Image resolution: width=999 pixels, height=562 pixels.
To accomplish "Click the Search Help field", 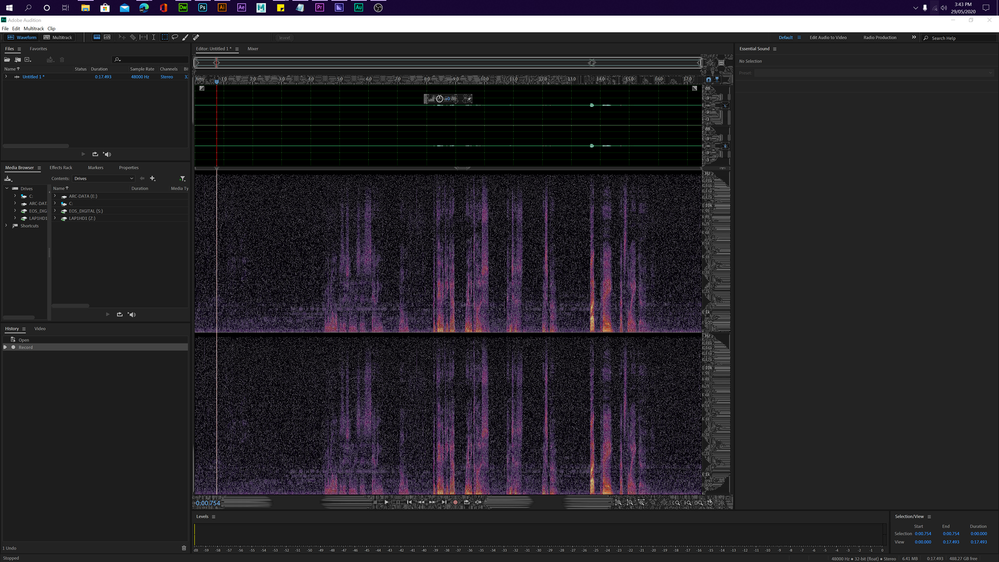I will coord(959,38).
